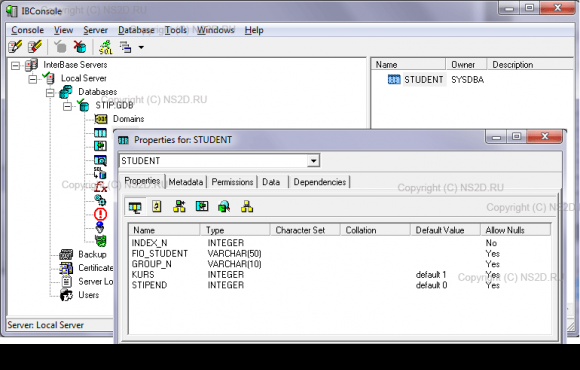Open the Database menu
Viewport: 580px width, 370px height.
coord(136,30)
